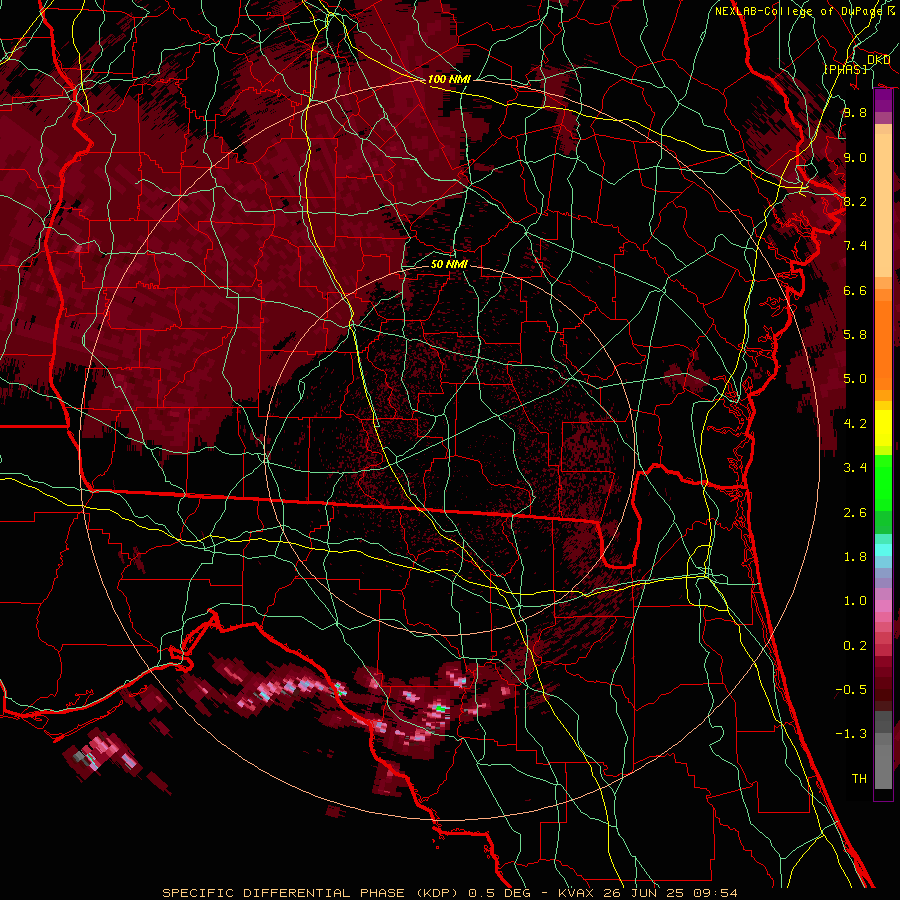Pick the yellow band in the color scale
Image resolution: width=900 pixels, height=900 pixels.
click(883, 428)
